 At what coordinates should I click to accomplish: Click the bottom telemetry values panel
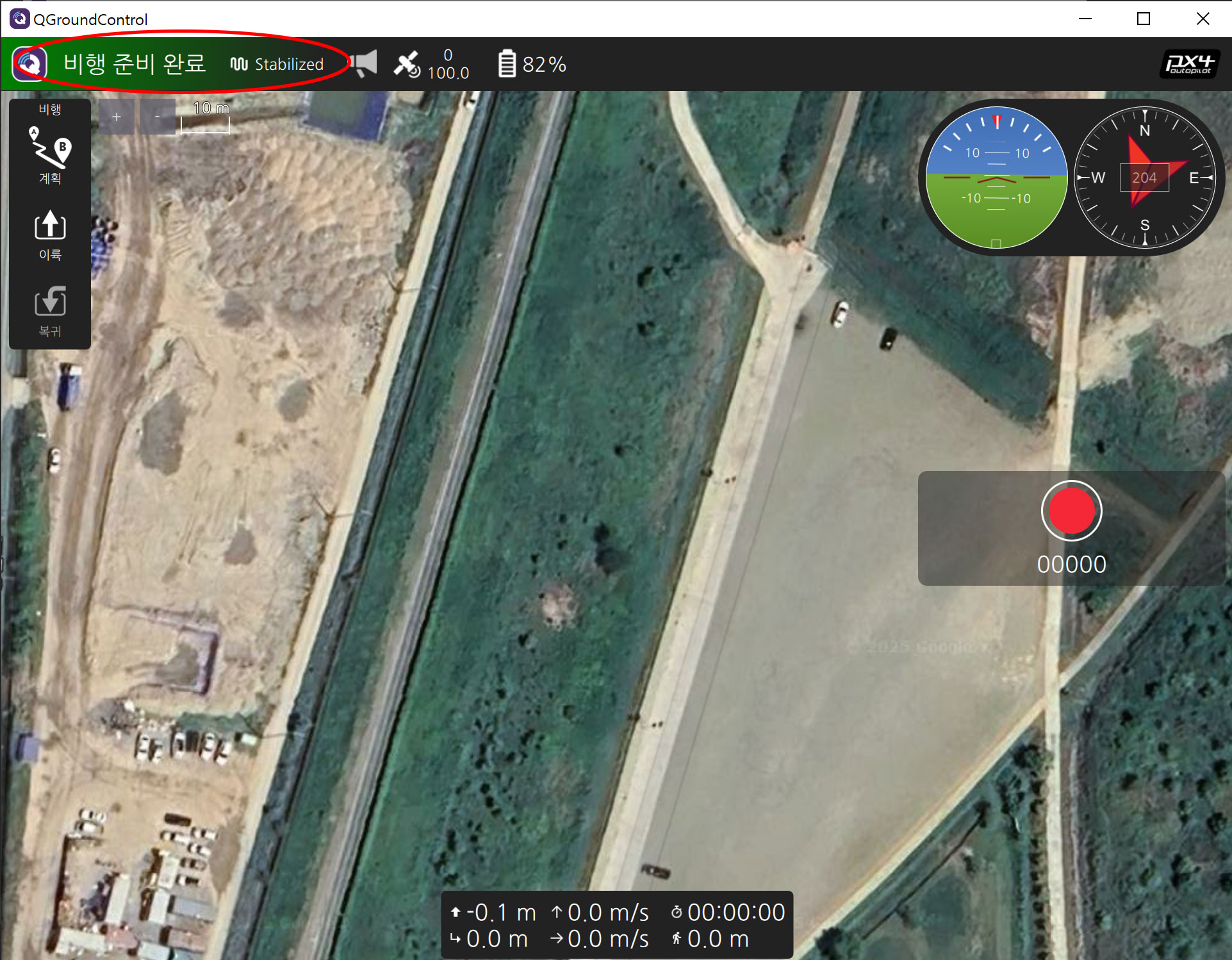pos(616,925)
